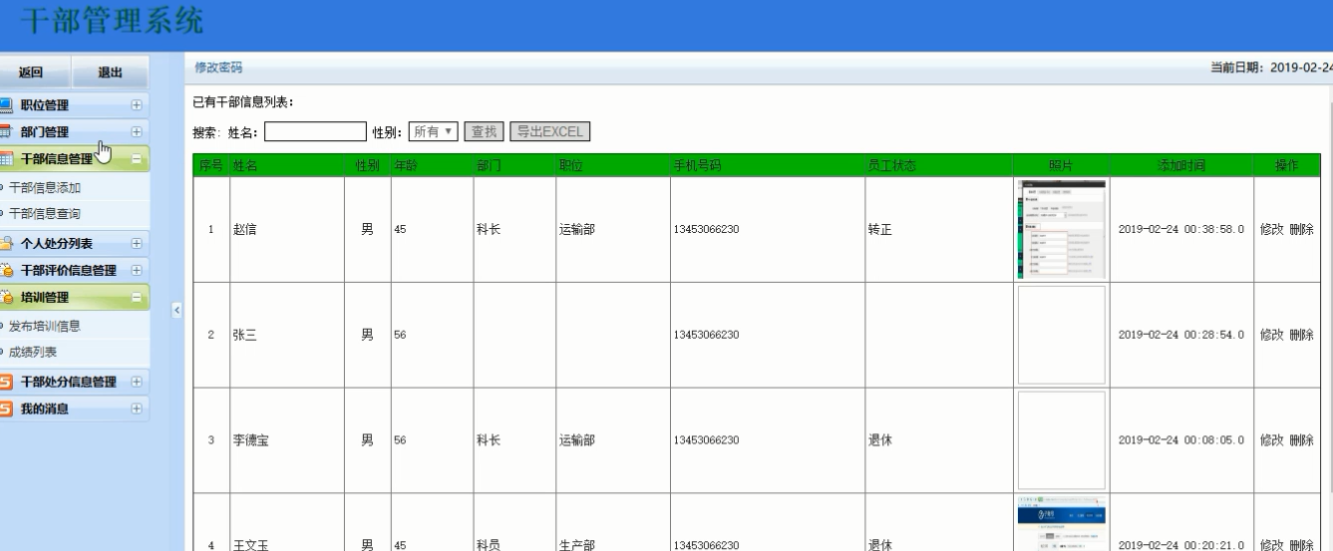This screenshot has height=551, width=1333.
Task: Click the phone number in 张三's row
Action: pos(707,335)
